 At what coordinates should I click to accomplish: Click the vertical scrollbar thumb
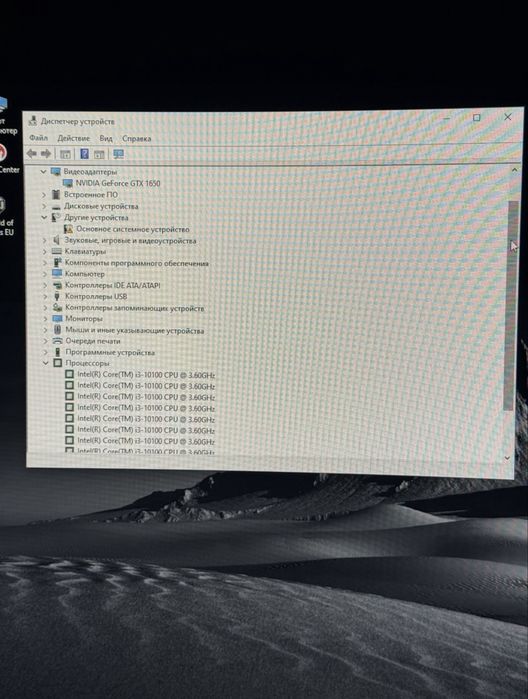511,305
